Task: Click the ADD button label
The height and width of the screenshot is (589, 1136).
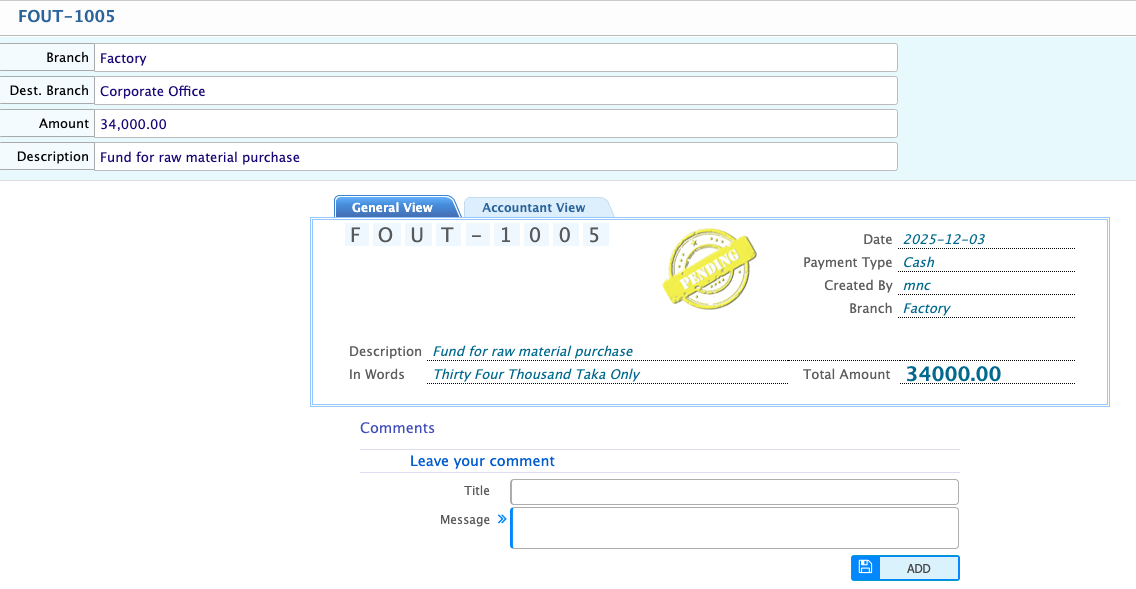Action: point(919,569)
